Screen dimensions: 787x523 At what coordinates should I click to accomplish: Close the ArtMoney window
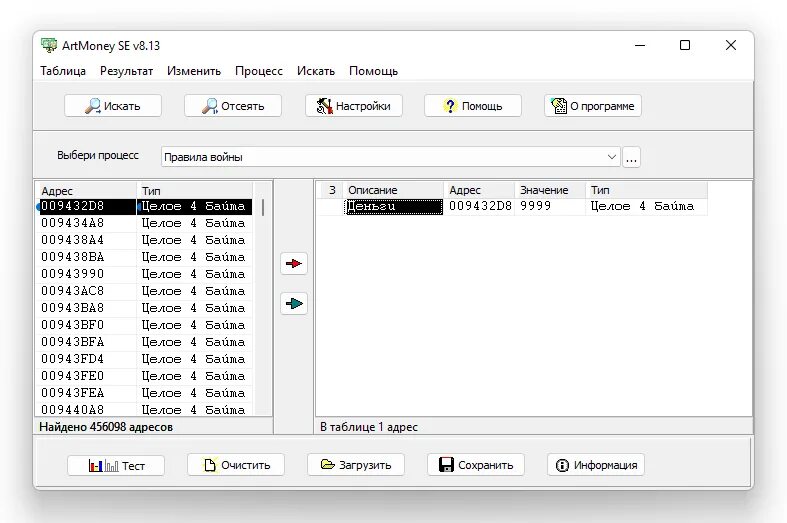(x=731, y=45)
